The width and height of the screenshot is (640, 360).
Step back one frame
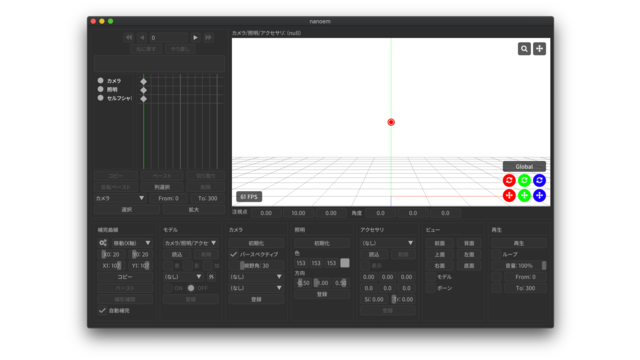pyautogui.click(x=142, y=38)
